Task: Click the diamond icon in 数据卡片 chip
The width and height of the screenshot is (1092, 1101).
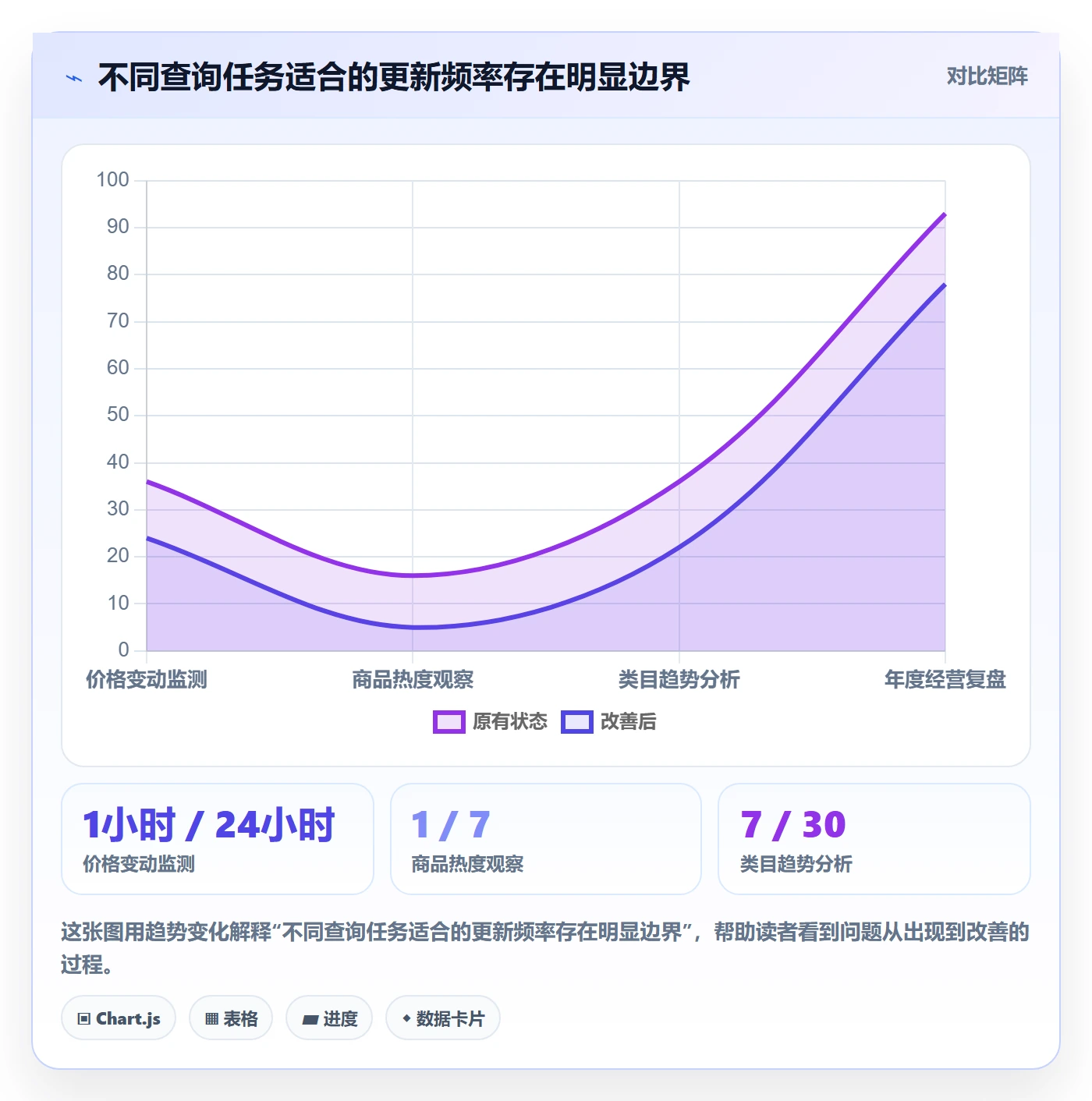Action: click(x=406, y=1018)
